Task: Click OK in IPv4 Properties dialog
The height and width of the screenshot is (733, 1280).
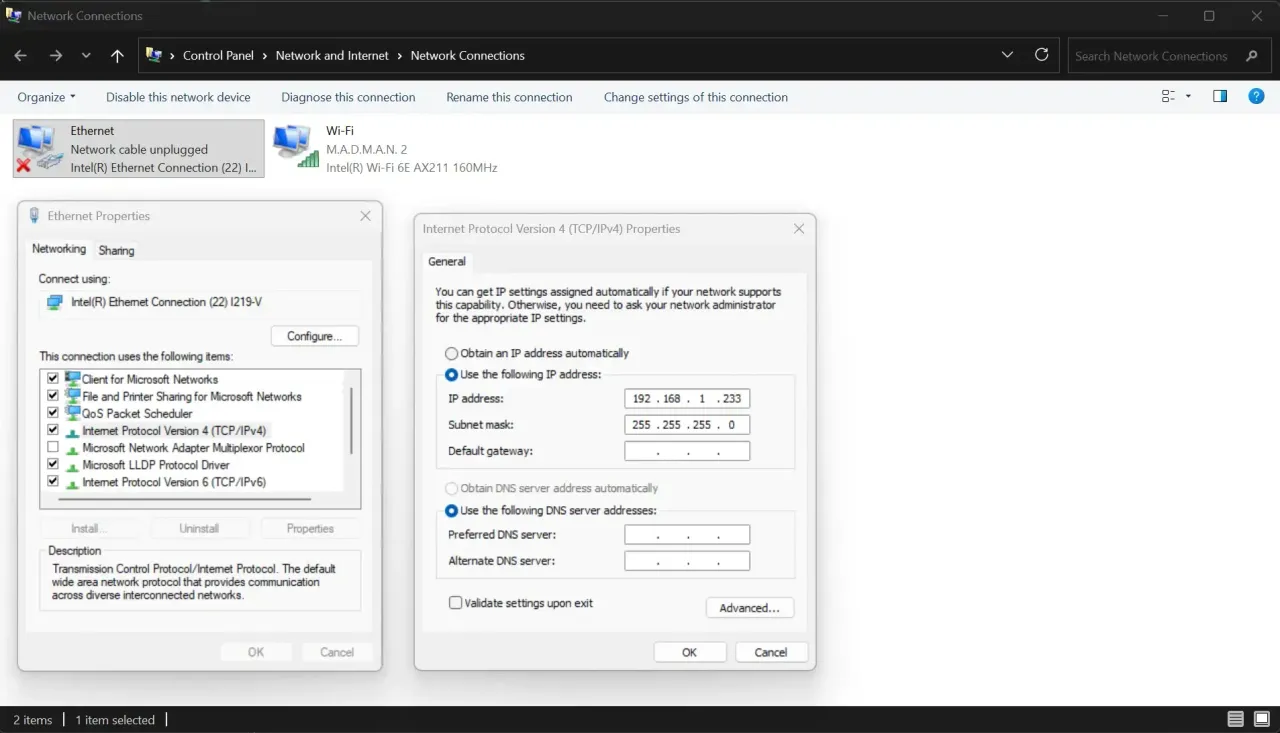Action: [x=689, y=652]
